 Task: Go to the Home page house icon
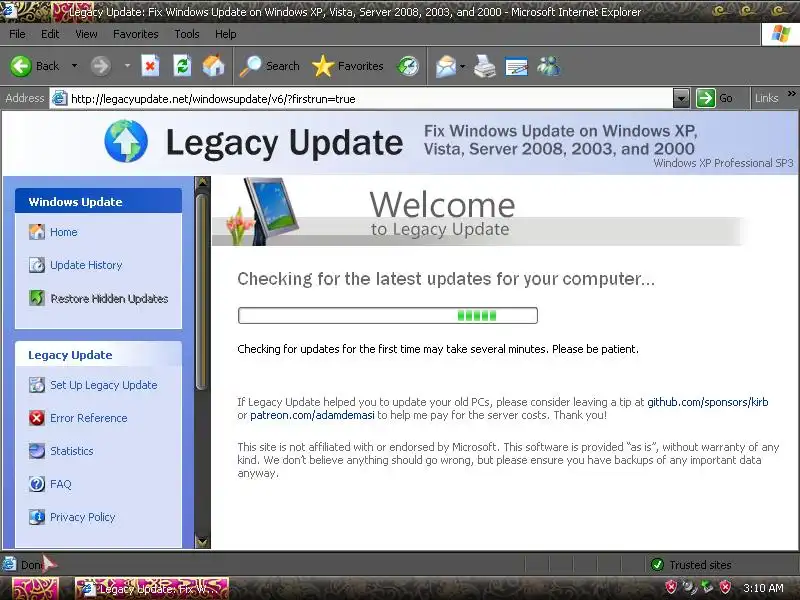click(x=213, y=66)
